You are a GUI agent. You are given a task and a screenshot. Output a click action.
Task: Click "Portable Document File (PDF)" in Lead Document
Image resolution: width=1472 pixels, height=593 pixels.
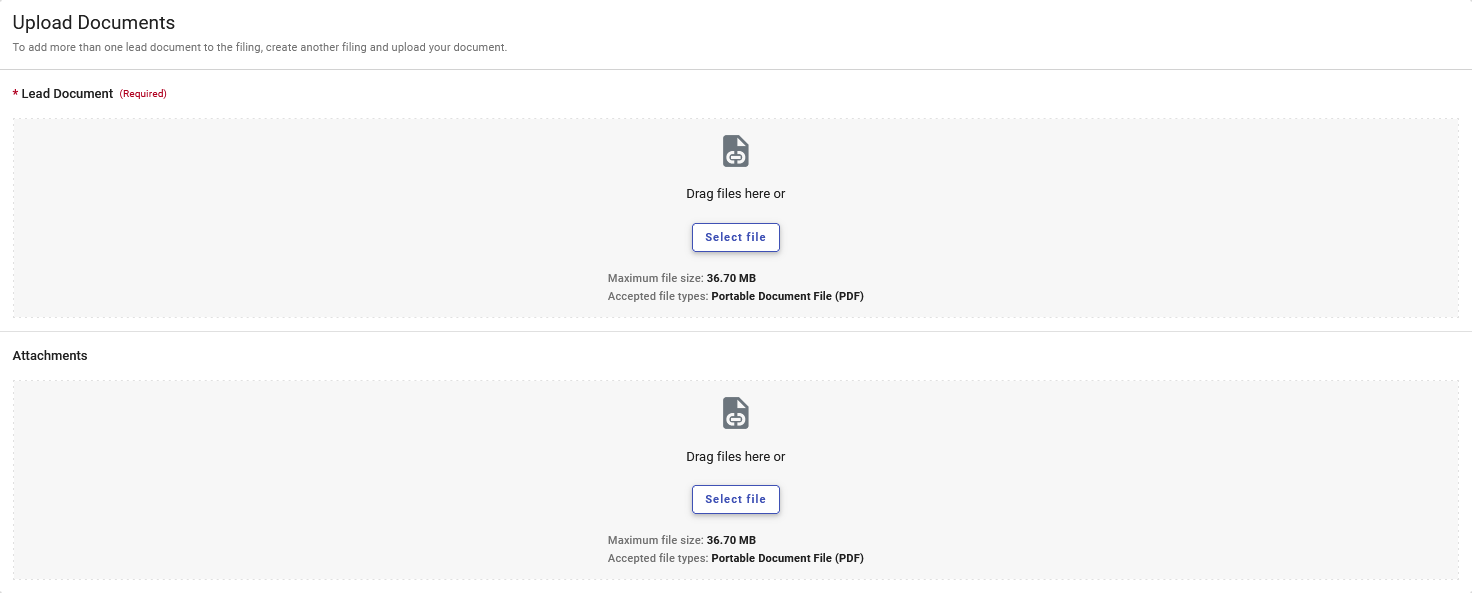787,296
